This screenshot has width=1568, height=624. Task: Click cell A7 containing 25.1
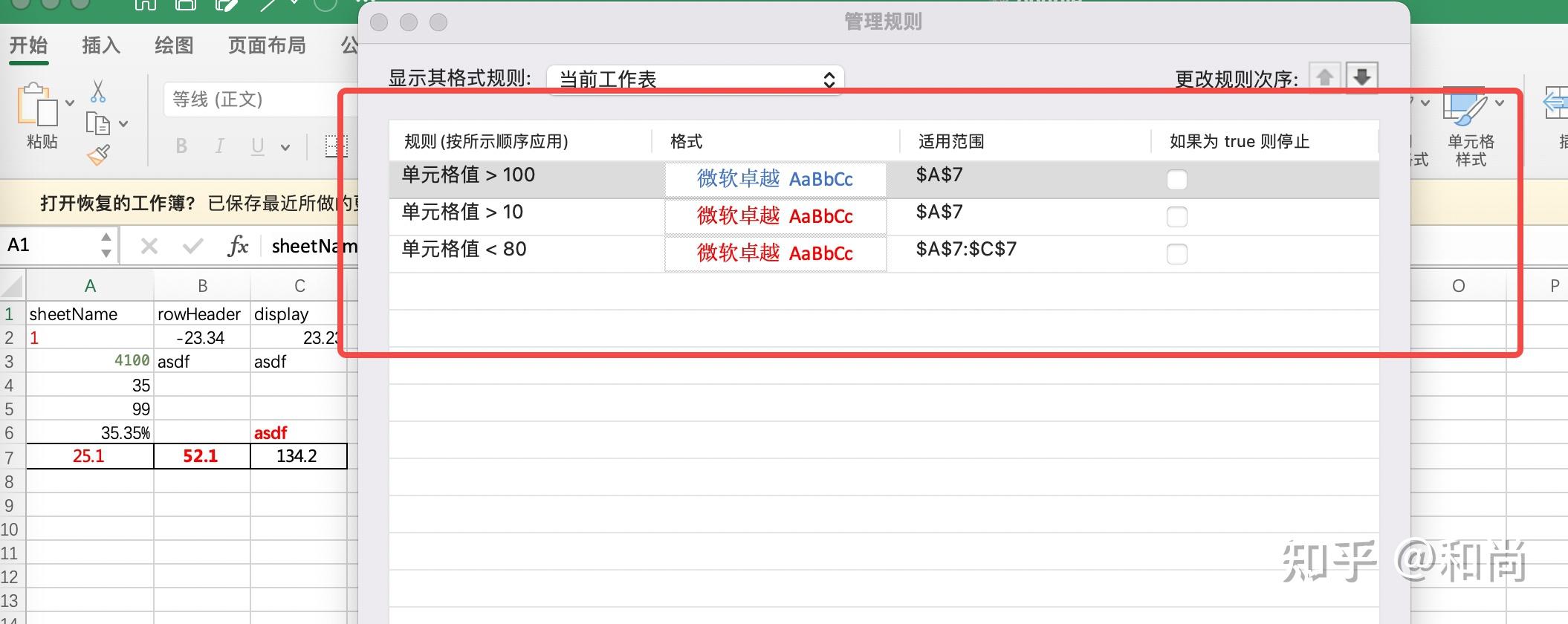[x=90, y=456]
